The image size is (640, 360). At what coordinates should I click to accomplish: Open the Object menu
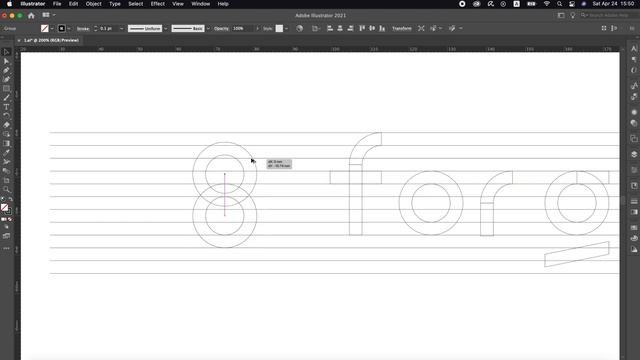pyautogui.click(x=93, y=4)
